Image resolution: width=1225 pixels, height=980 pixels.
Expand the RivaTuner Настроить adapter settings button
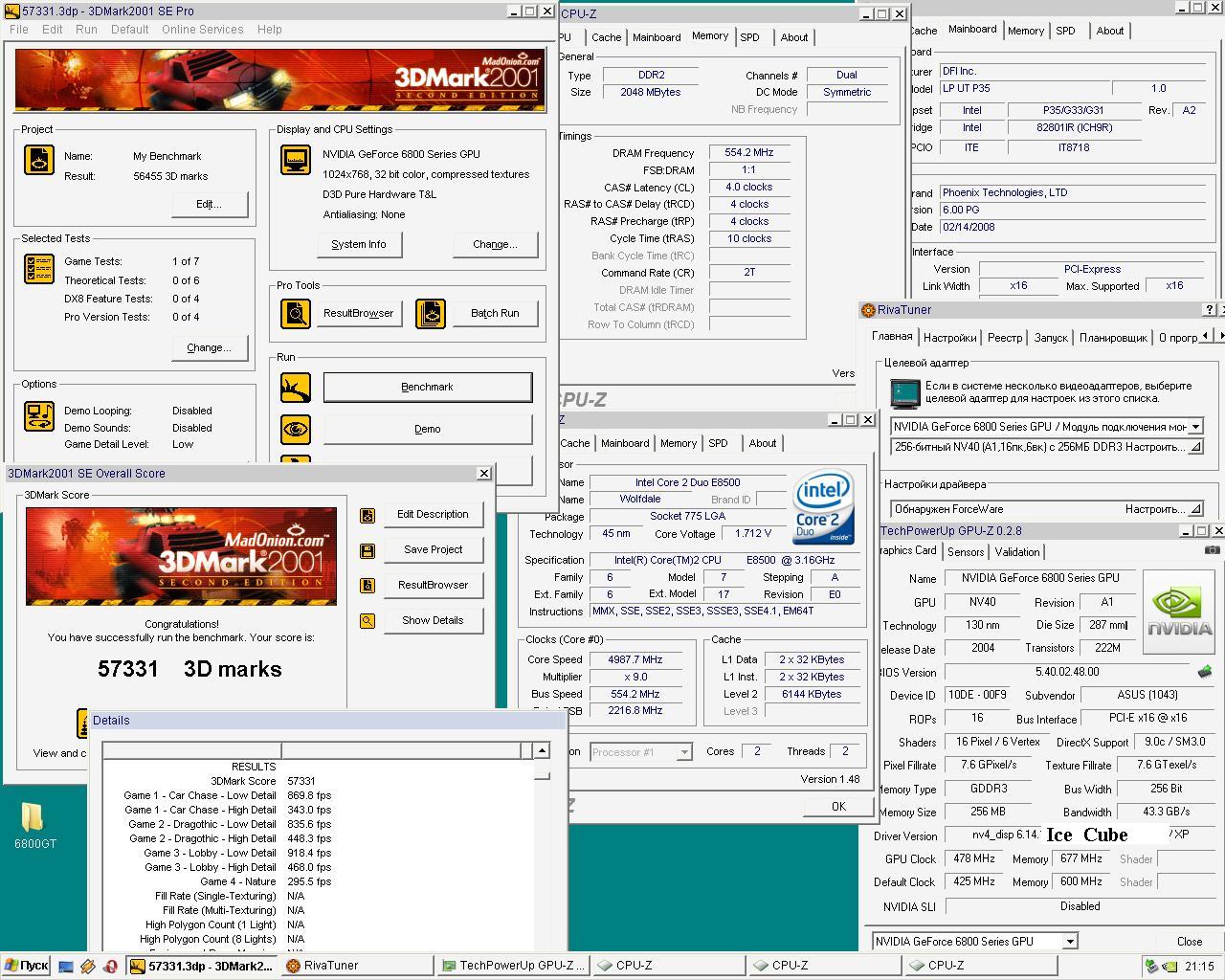1195,447
